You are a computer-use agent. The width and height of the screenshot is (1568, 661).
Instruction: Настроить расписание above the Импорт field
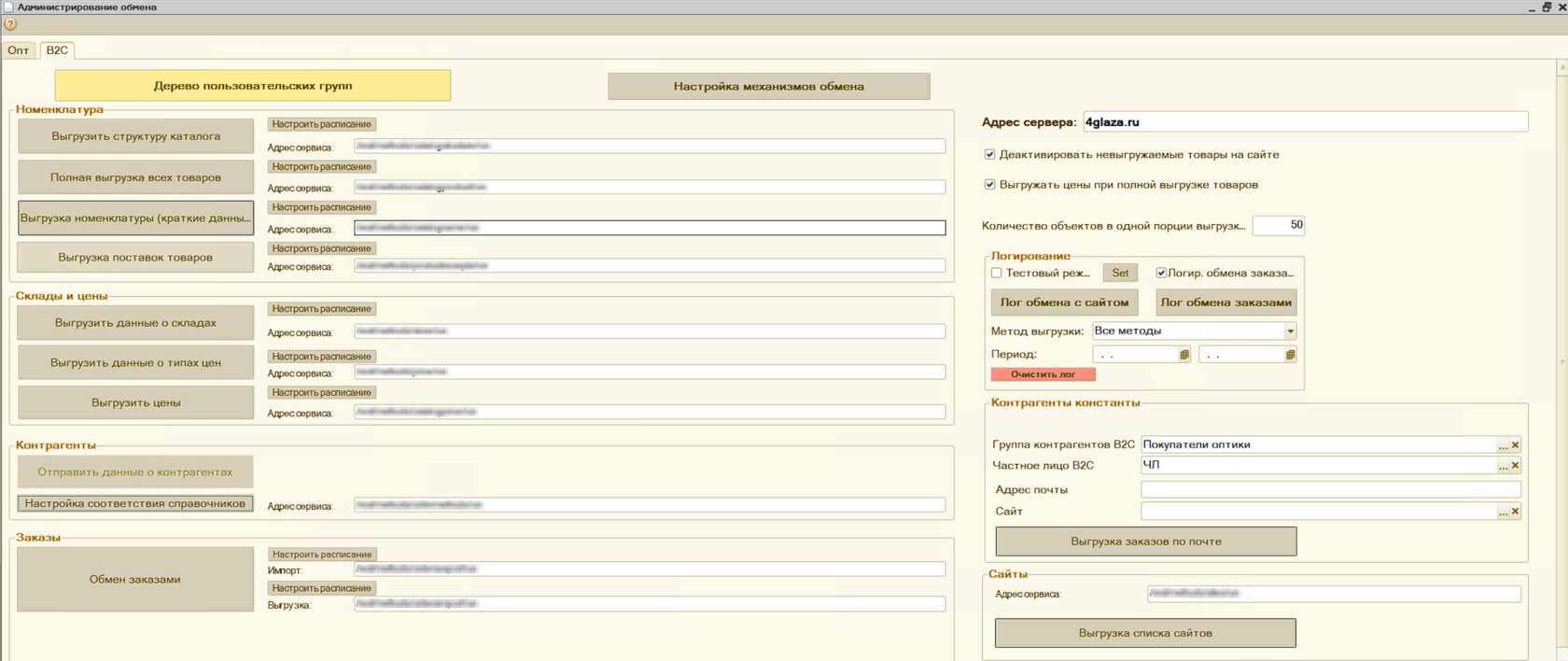[x=322, y=555]
